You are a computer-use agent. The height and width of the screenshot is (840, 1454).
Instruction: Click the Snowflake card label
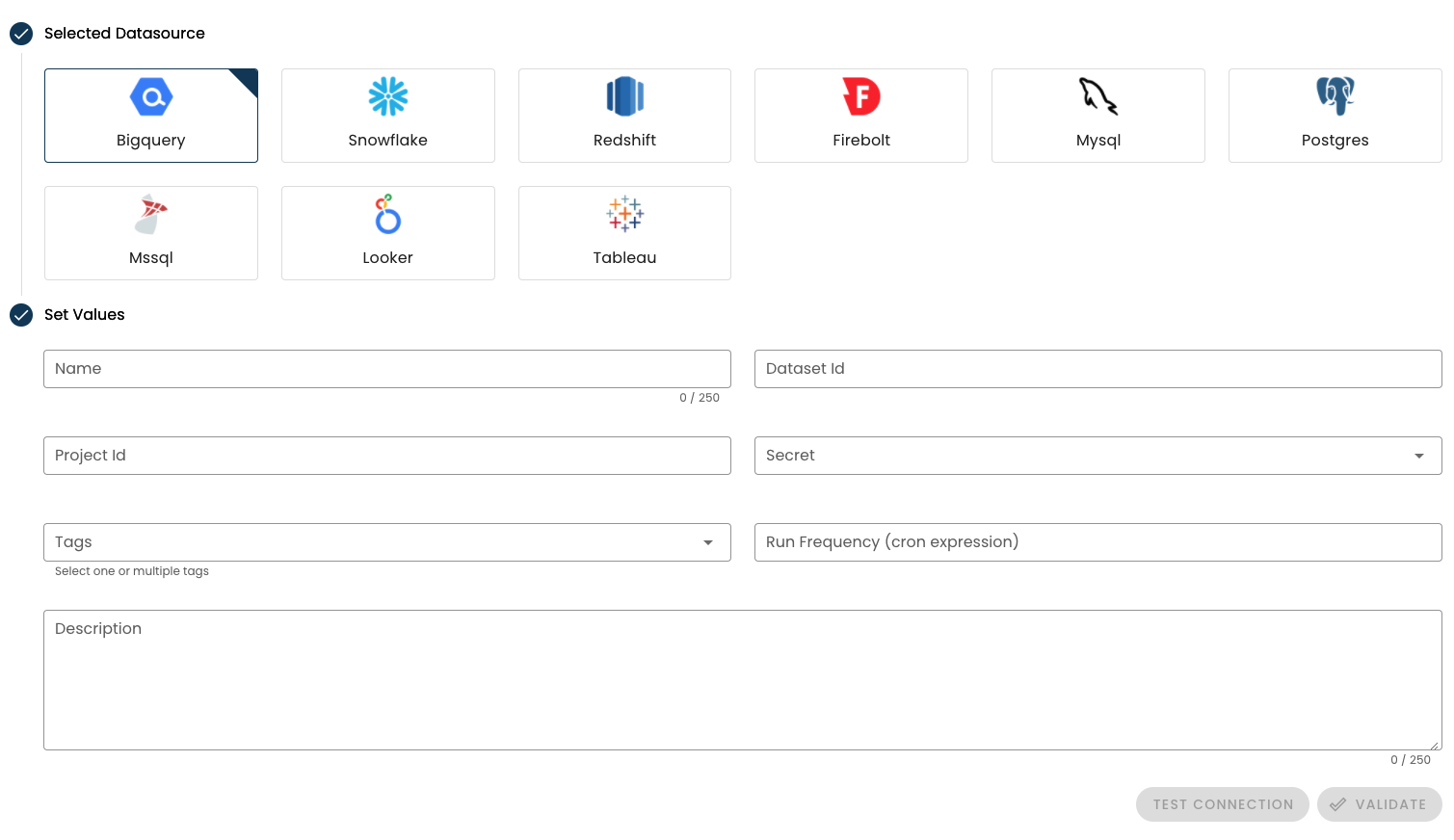coord(388,141)
